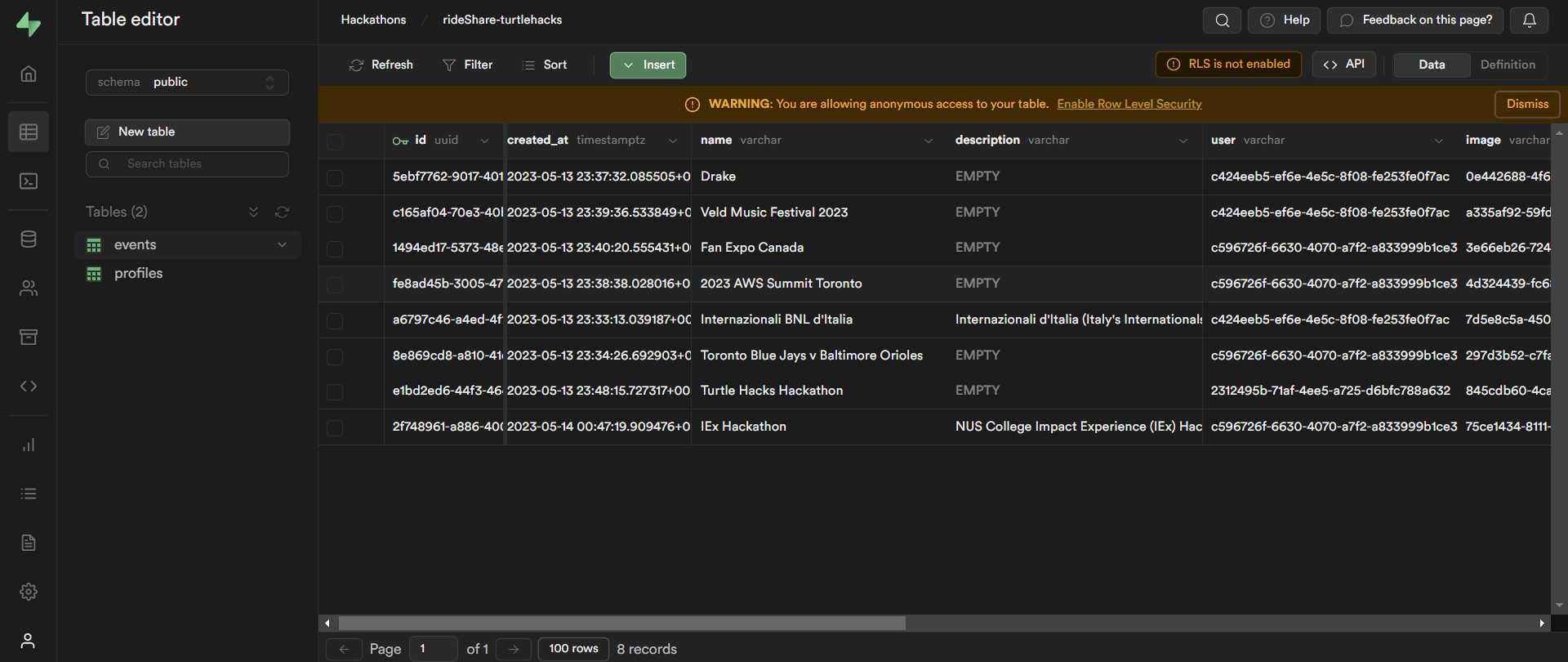Click Refresh in the toolbar
1568x662 pixels.
pyautogui.click(x=381, y=65)
